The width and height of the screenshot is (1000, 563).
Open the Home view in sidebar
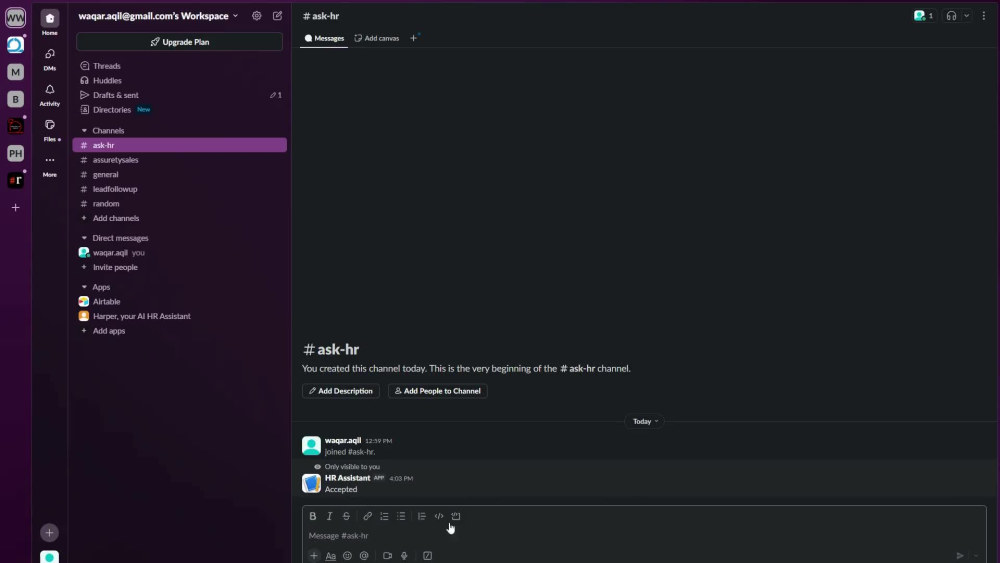pyautogui.click(x=50, y=22)
